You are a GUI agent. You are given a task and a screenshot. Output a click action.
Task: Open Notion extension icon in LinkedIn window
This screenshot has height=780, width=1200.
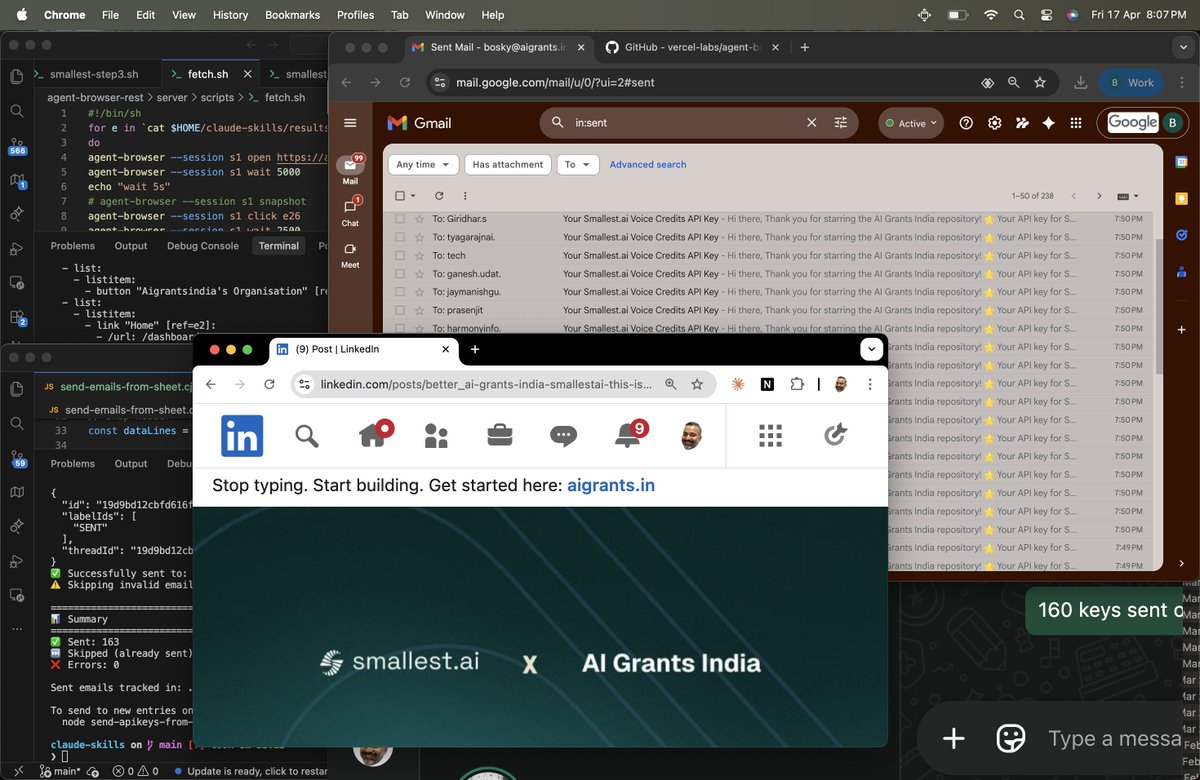click(x=767, y=384)
